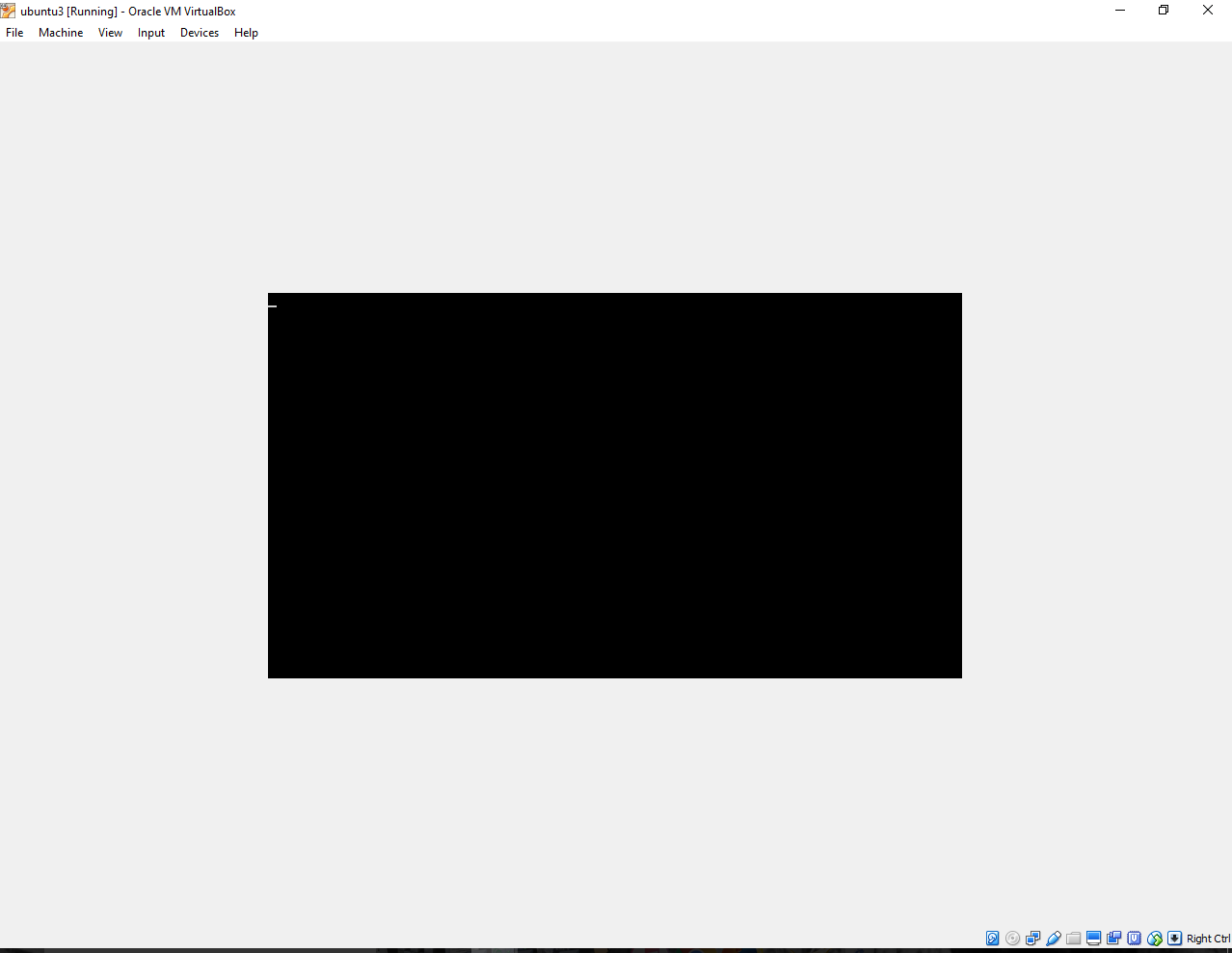The image size is (1232, 953).
Task: Click the USB devices status icon
Action: click(x=1054, y=939)
